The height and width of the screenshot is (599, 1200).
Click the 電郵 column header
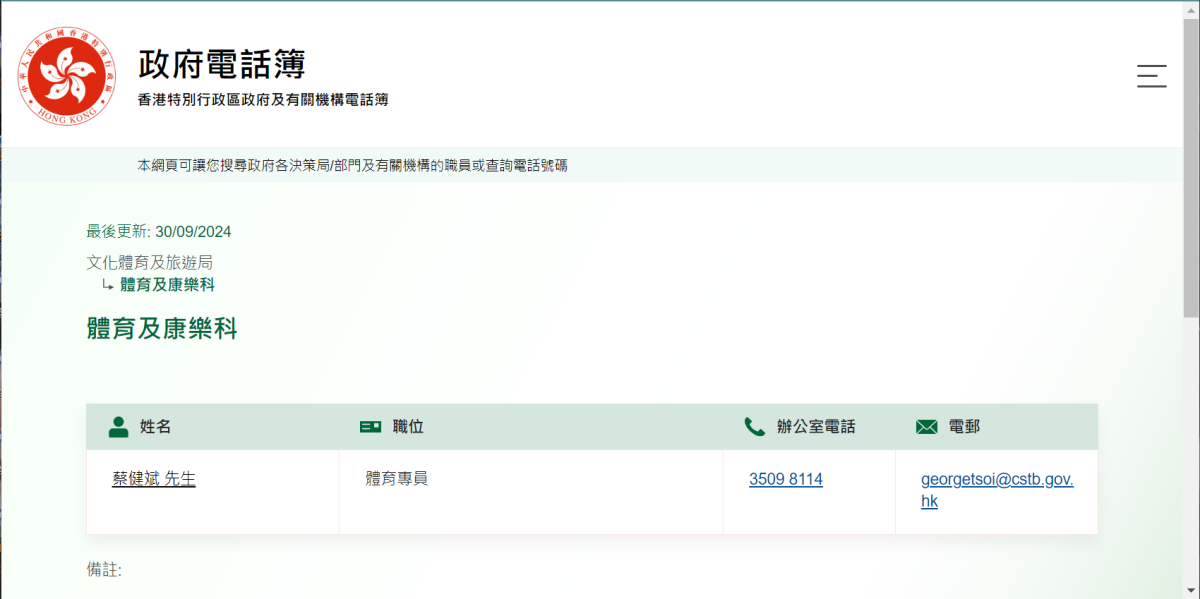tap(964, 427)
